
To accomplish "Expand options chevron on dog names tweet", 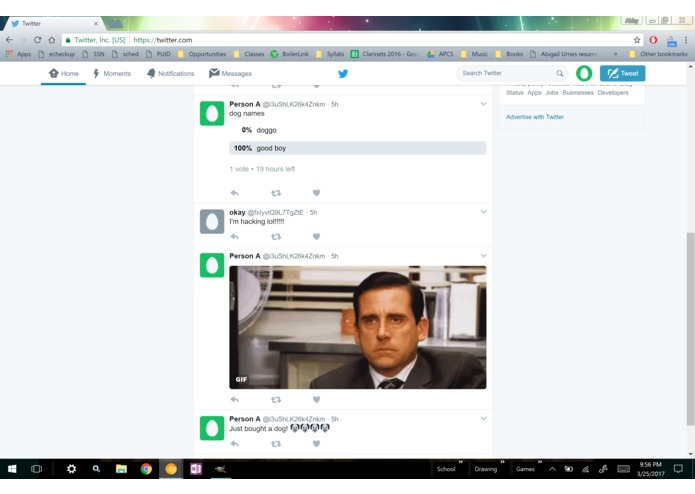I will coord(483,104).
